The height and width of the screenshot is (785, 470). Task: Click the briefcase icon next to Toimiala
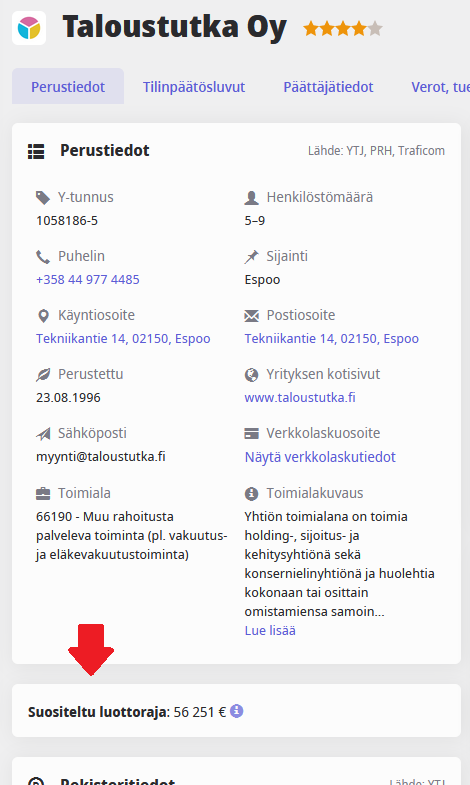click(x=43, y=494)
